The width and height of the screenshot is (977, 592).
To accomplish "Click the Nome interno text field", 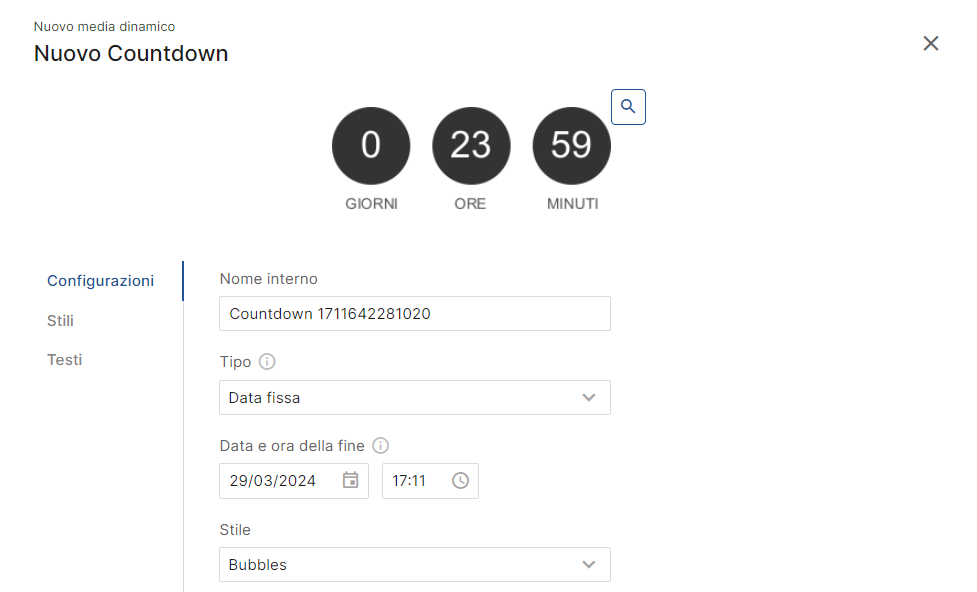I will pos(415,313).
